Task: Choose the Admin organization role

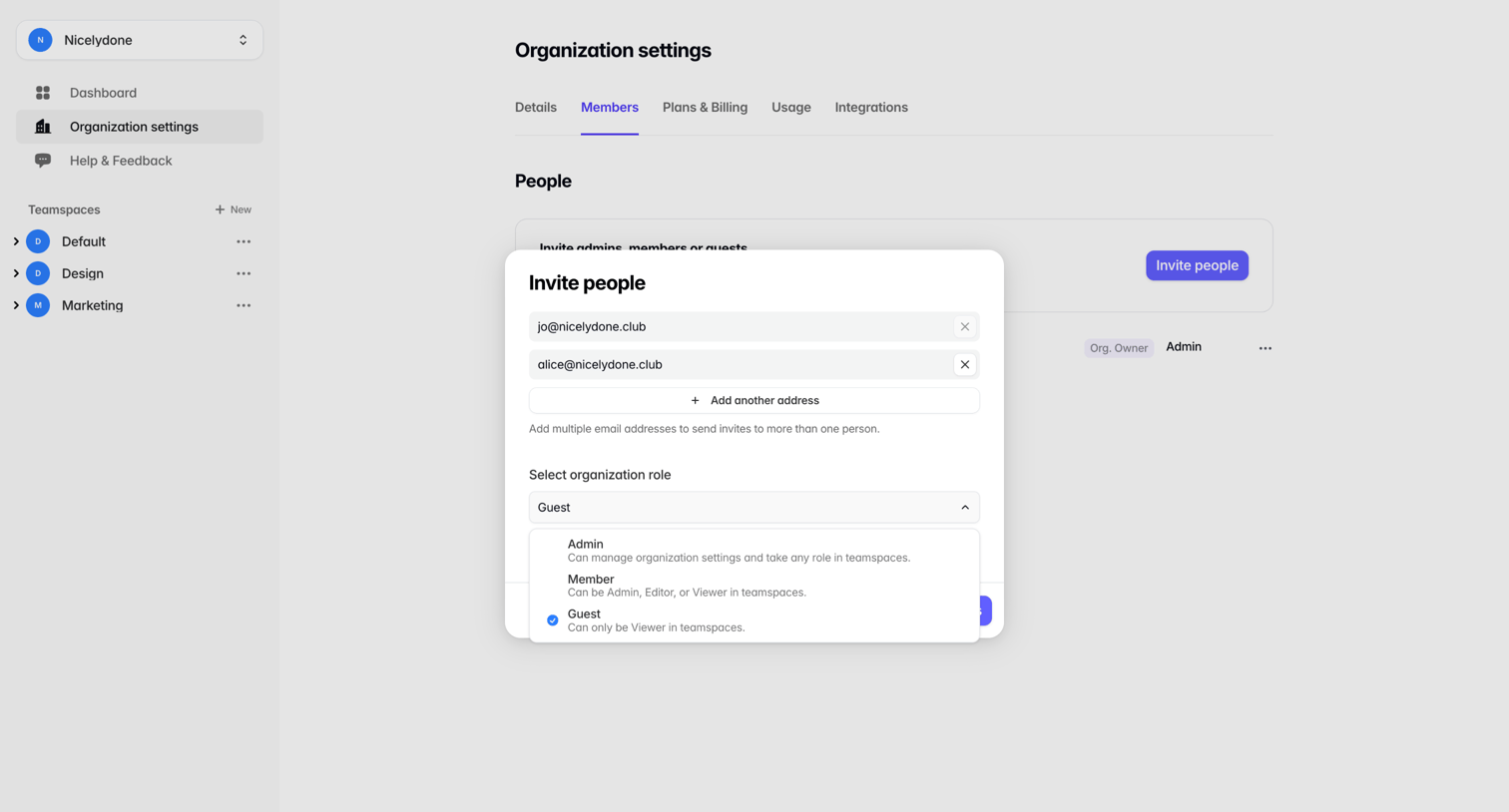Action: [x=754, y=550]
